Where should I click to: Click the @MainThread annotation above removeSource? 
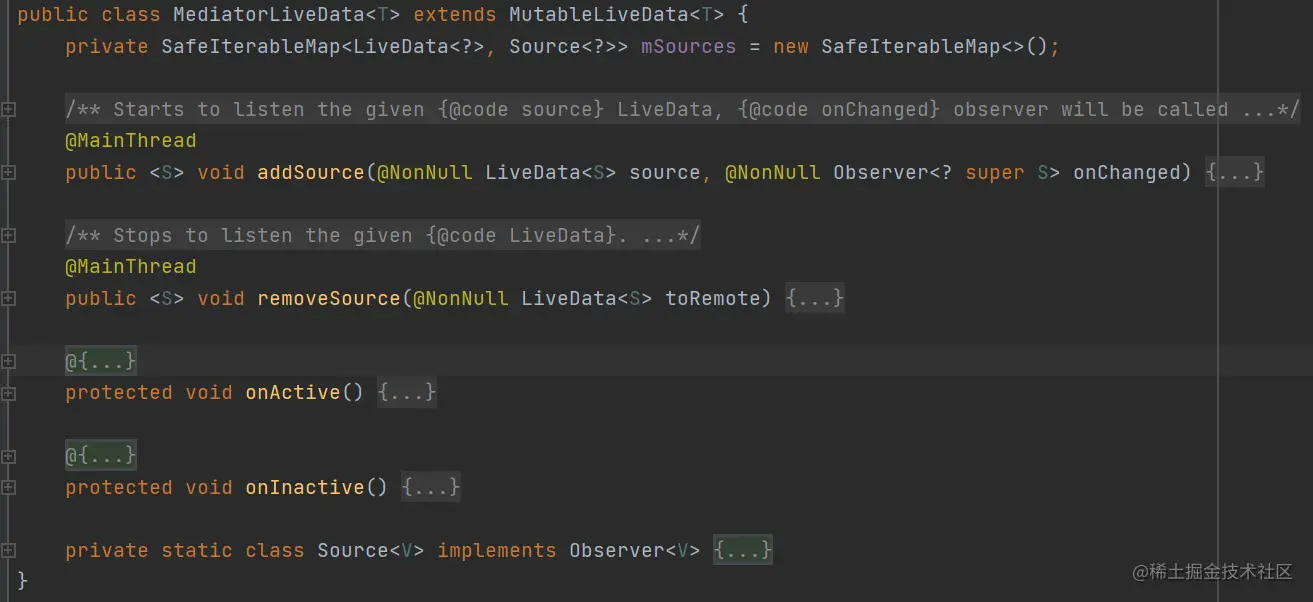(x=131, y=267)
